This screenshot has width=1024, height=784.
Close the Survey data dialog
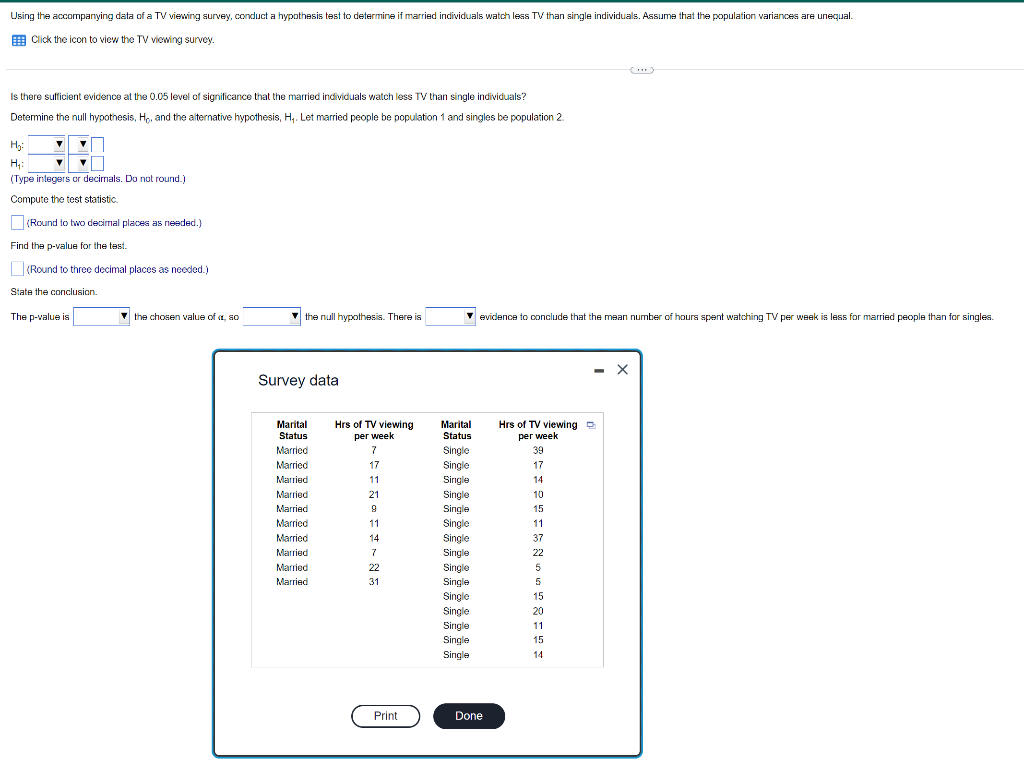(622, 370)
